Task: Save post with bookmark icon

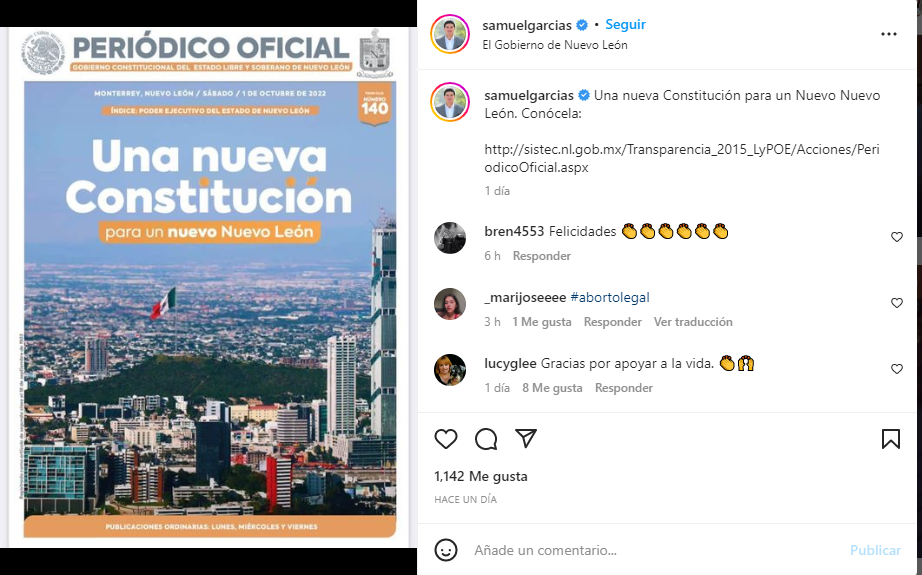Action: 891,439
